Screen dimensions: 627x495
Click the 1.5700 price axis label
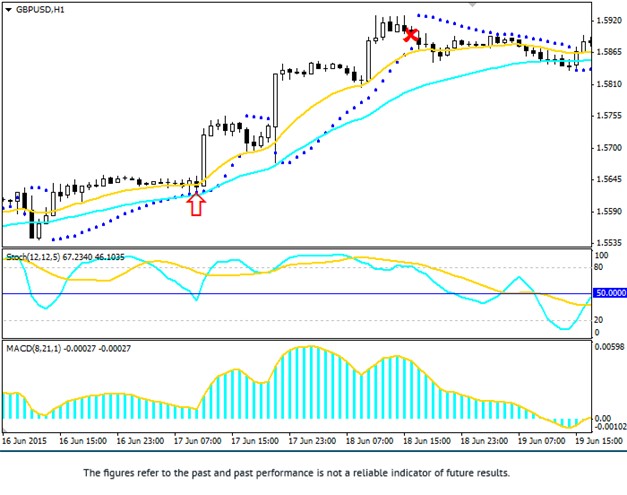pyautogui.click(x=609, y=148)
